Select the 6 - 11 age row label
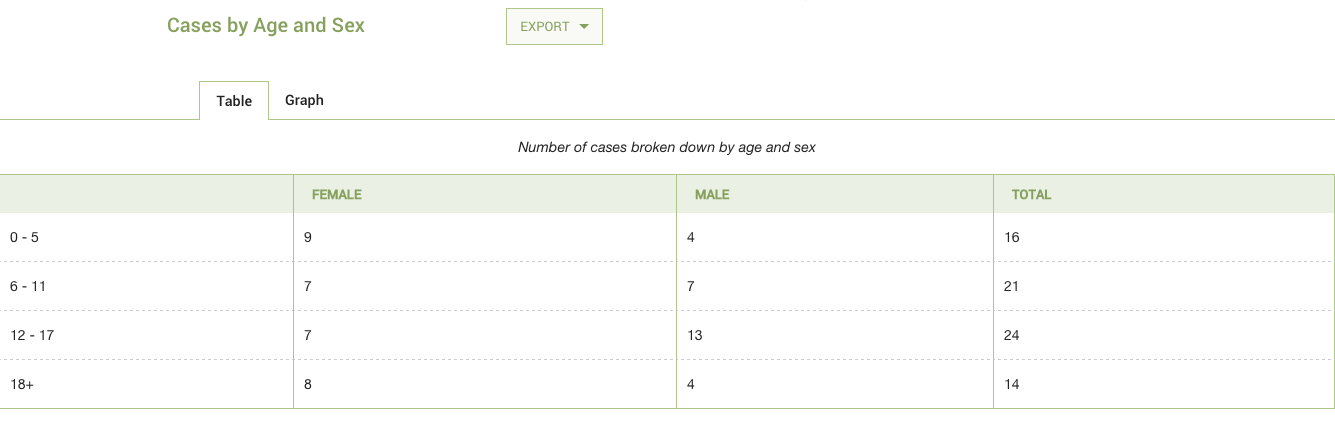 28,286
